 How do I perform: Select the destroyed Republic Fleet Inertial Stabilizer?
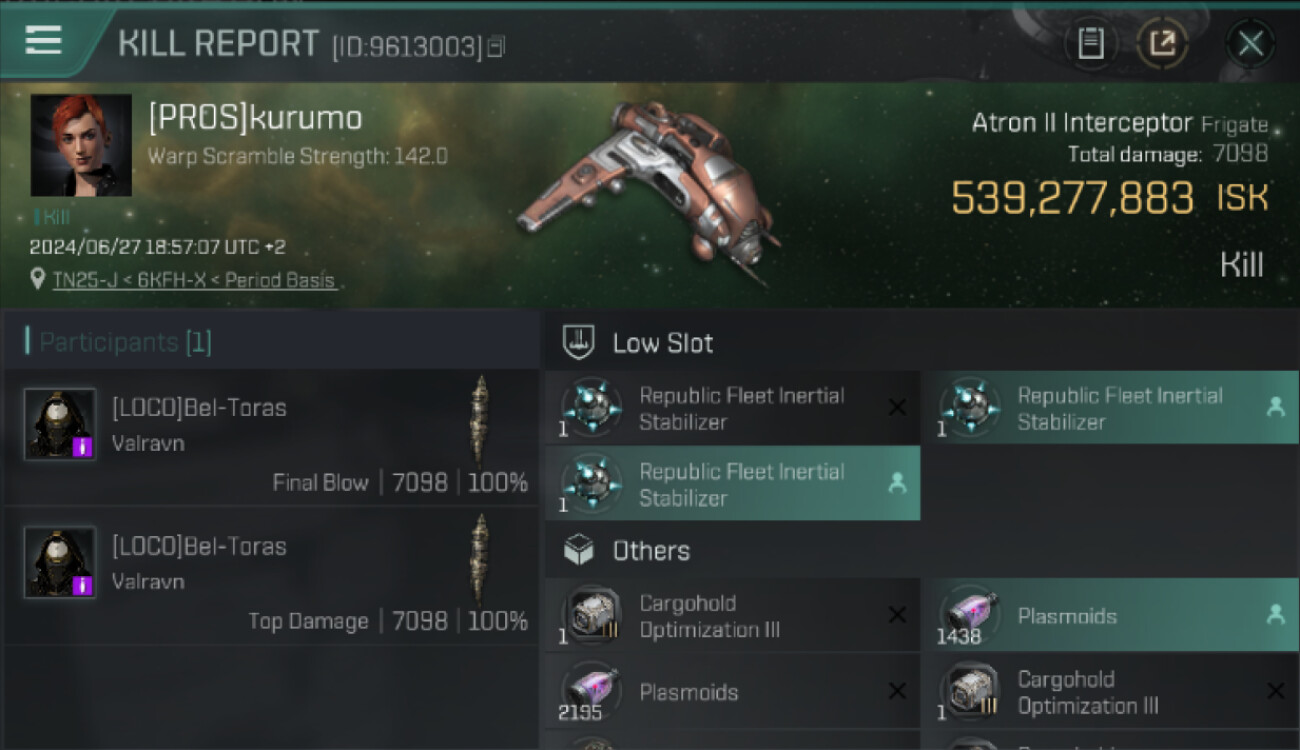[732, 409]
